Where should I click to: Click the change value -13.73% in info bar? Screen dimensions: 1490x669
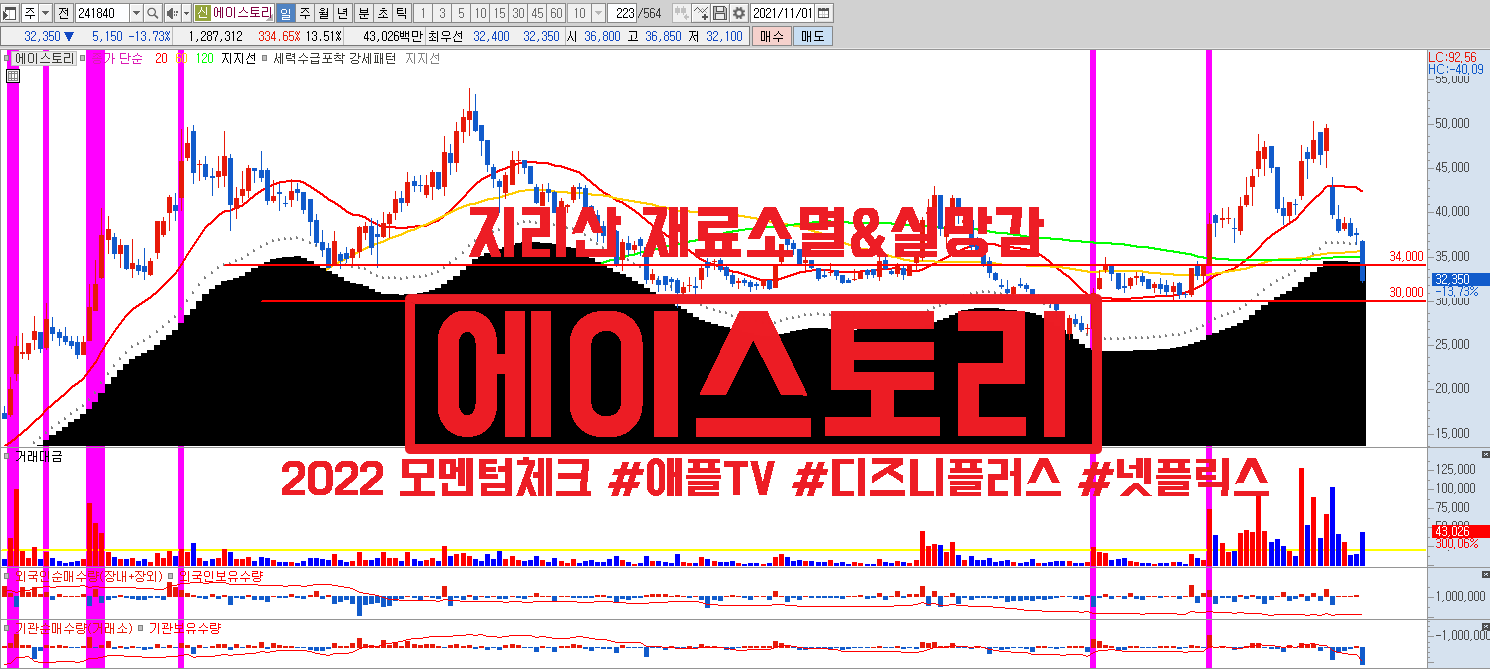pyautogui.click(x=149, y=36)
